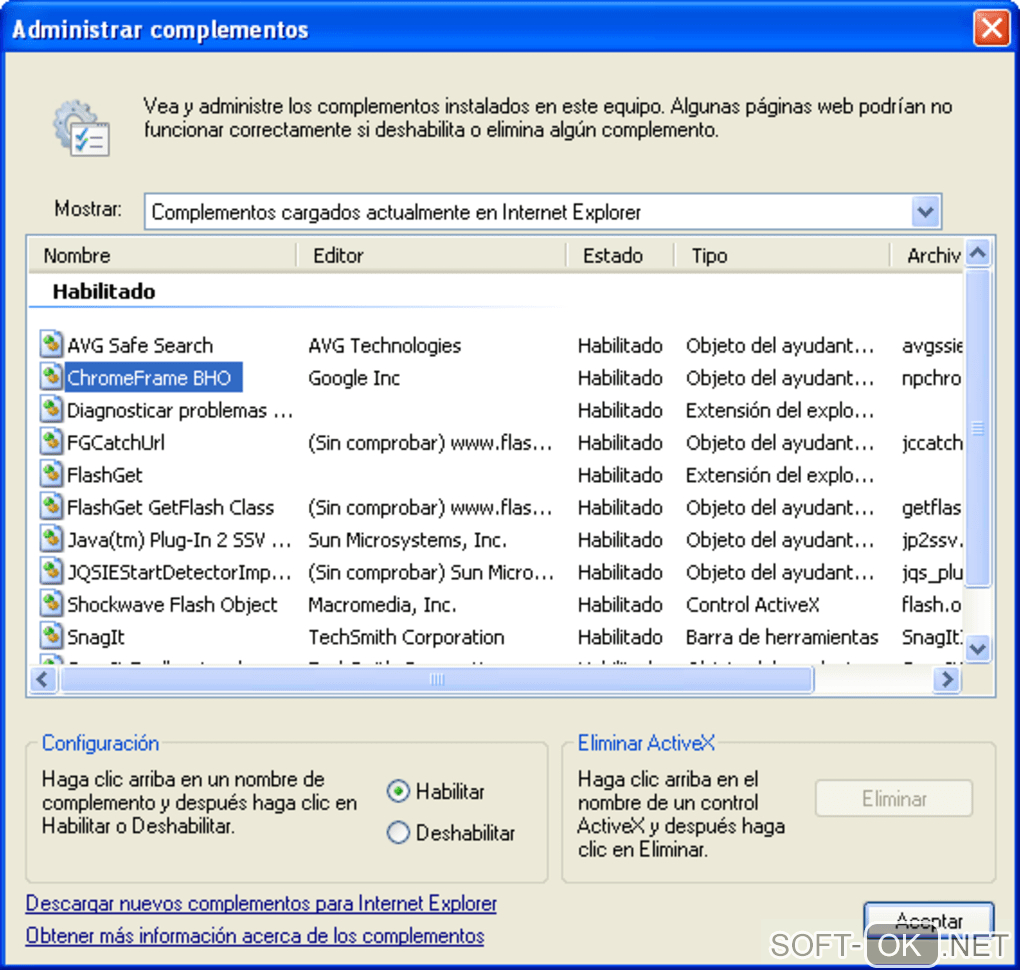
Task: Click the SnagIt toolbar add-on icon
Action: (x=51, y=637)
